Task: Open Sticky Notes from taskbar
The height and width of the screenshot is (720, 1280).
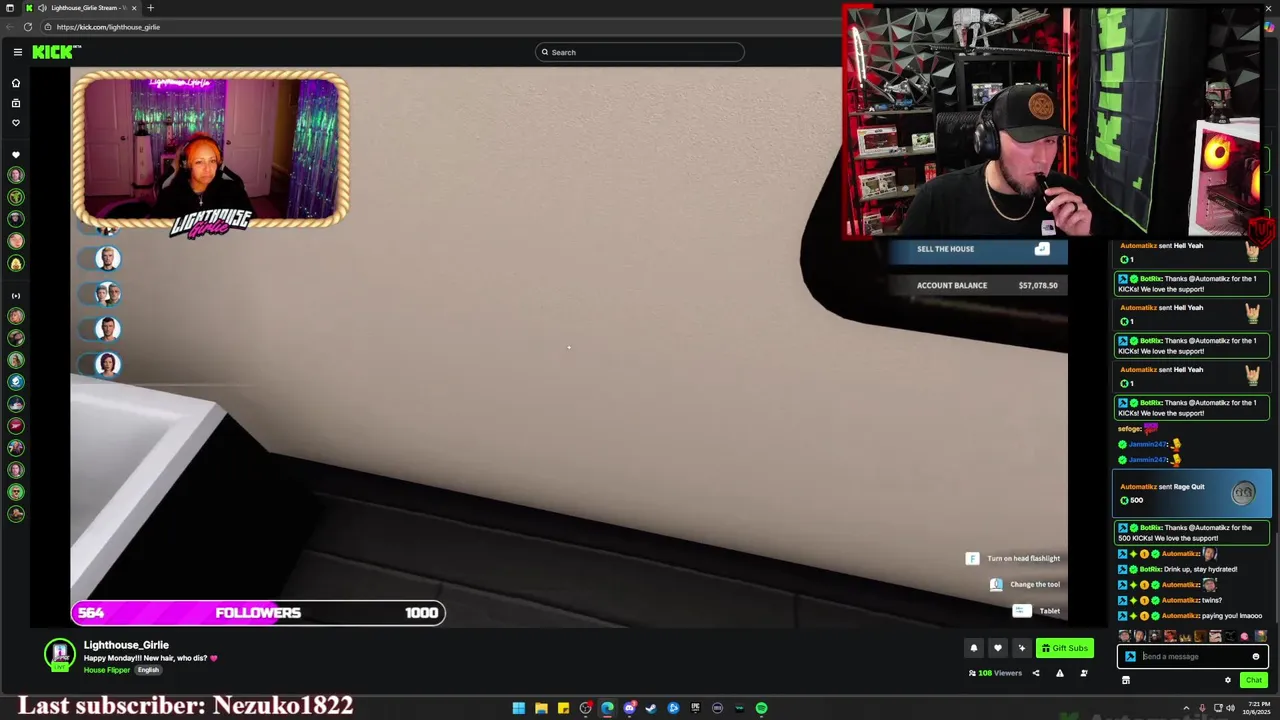Action: [x=563, y=708]
